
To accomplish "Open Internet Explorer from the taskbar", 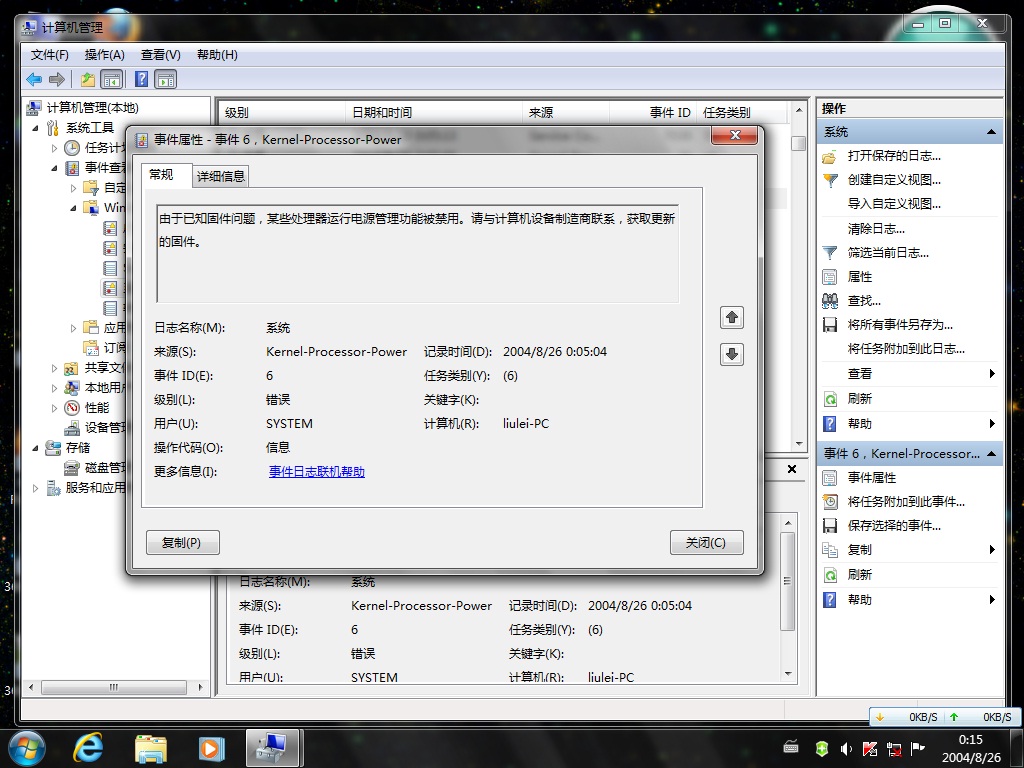I will pos(89,747).
